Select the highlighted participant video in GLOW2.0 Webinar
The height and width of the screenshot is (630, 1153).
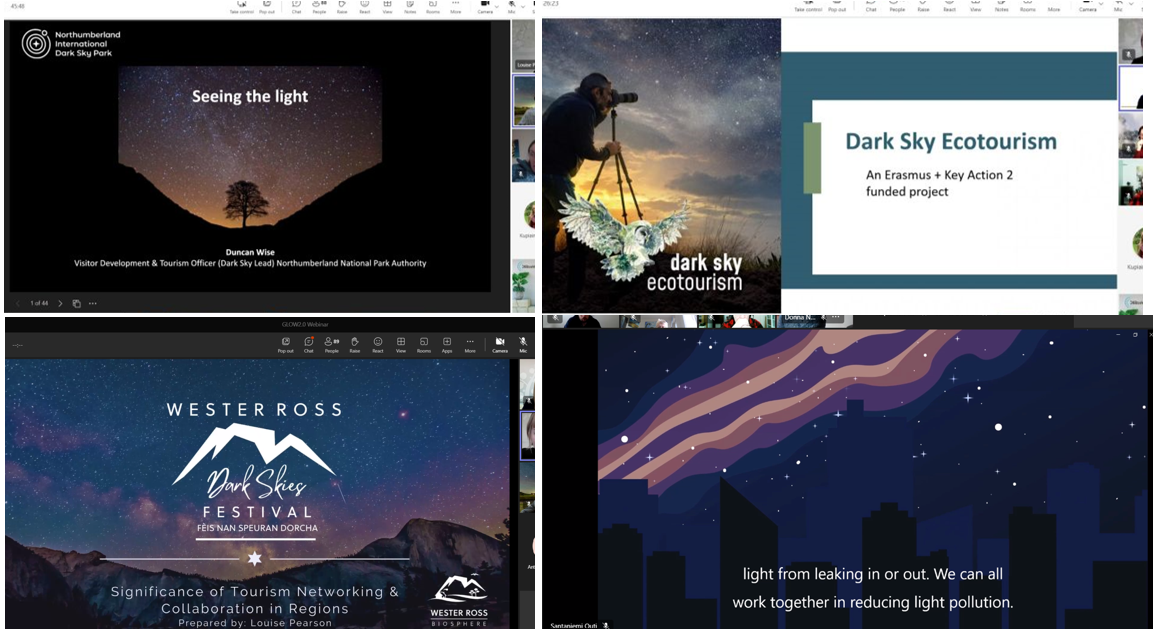point(527,435)
